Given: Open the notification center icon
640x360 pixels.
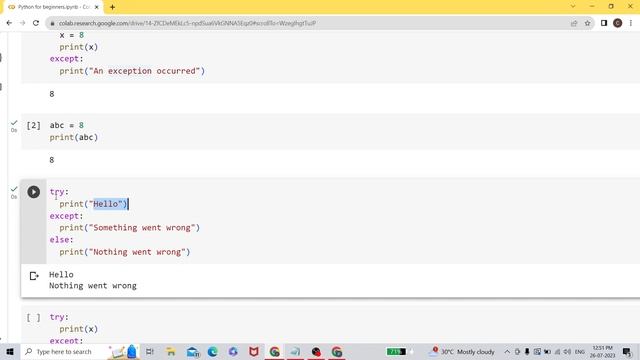Looking at the screenshot, I should click(x=627, y=351).
